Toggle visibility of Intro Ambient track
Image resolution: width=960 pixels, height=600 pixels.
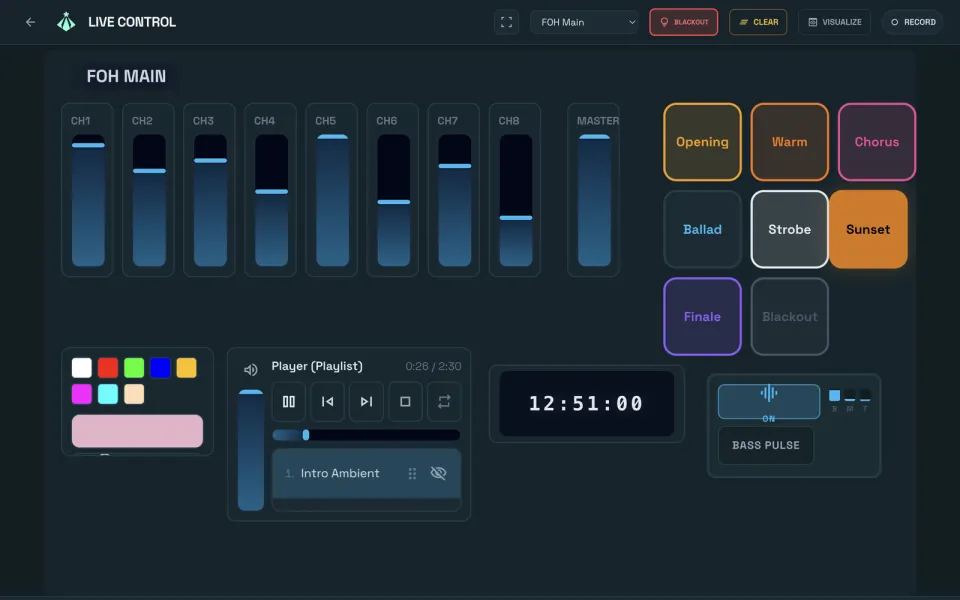(x=438, y=473)
